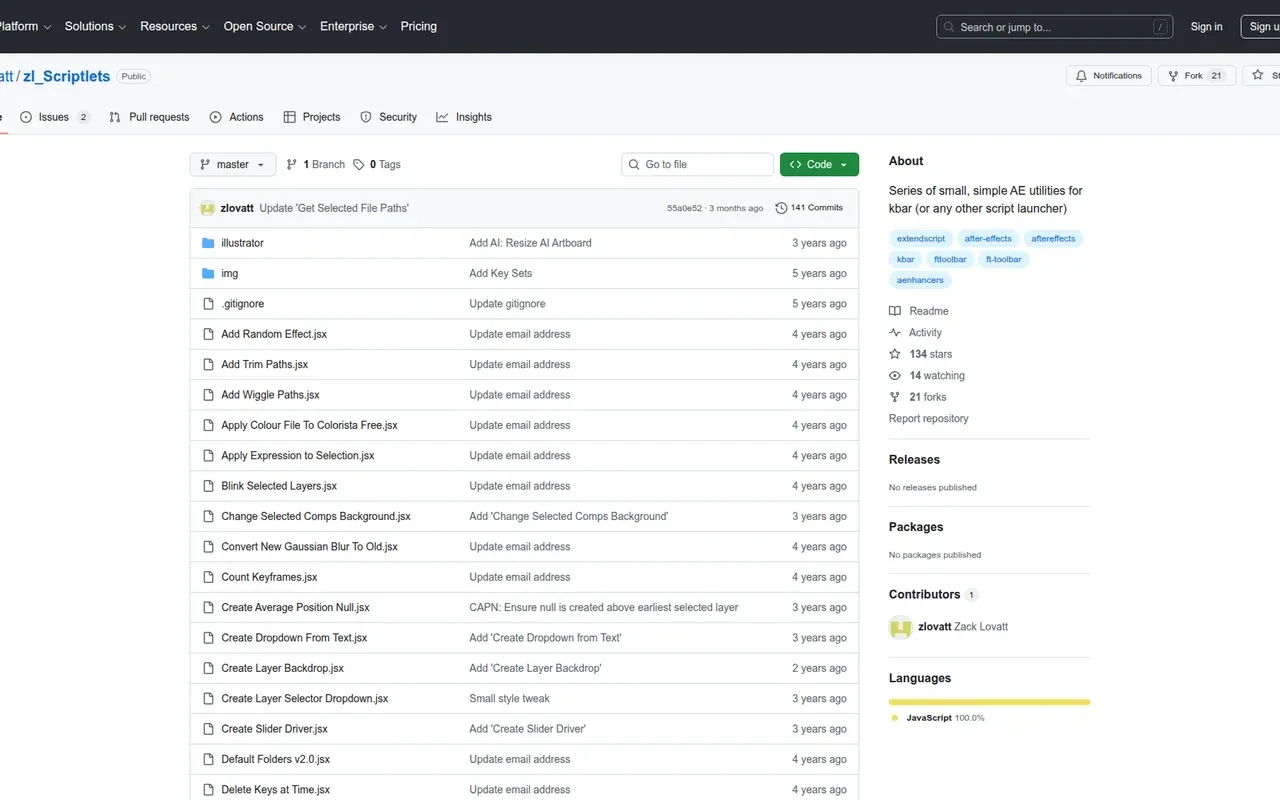Image resolution: width=1280 pixels, height=800 pixels.
Task: Expand the green Code dropdown button
Action: 819,165
